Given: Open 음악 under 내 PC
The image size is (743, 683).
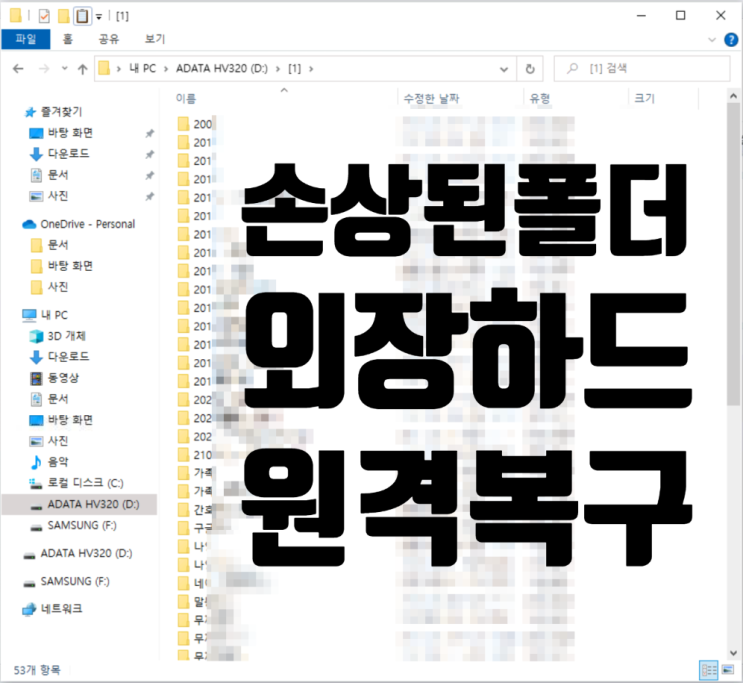Looking at the screenshot, I should coord(58,462).
